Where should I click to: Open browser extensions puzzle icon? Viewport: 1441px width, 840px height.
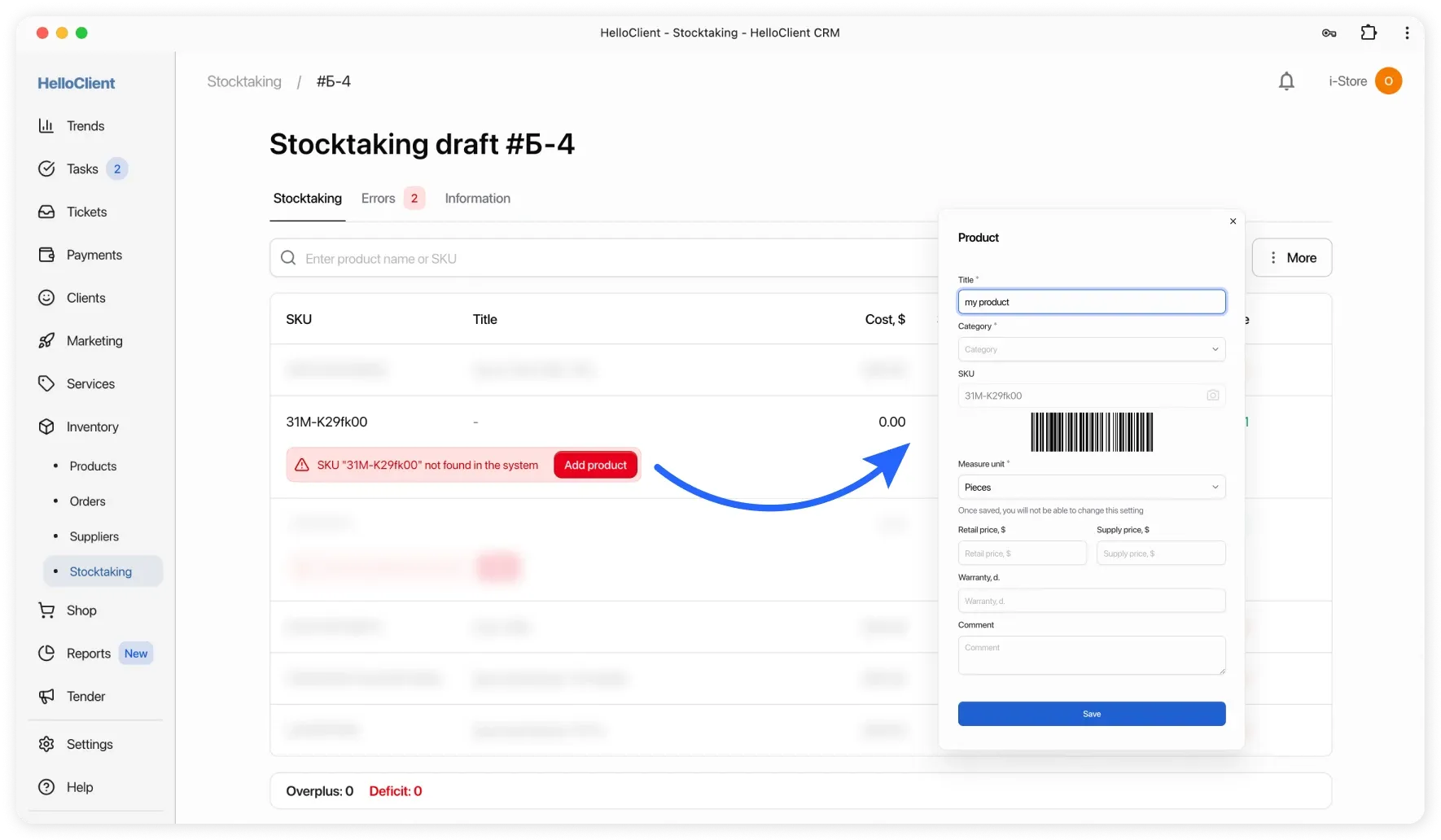tap(1369, 33)
